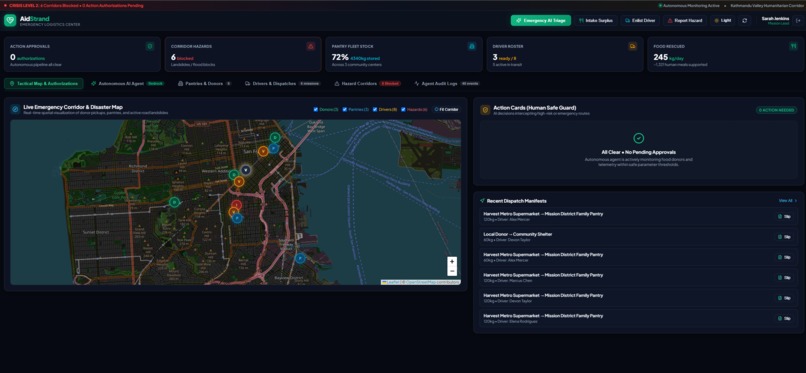
Task: Open the Agent Audit Logs tab
Action: point(446,83)
